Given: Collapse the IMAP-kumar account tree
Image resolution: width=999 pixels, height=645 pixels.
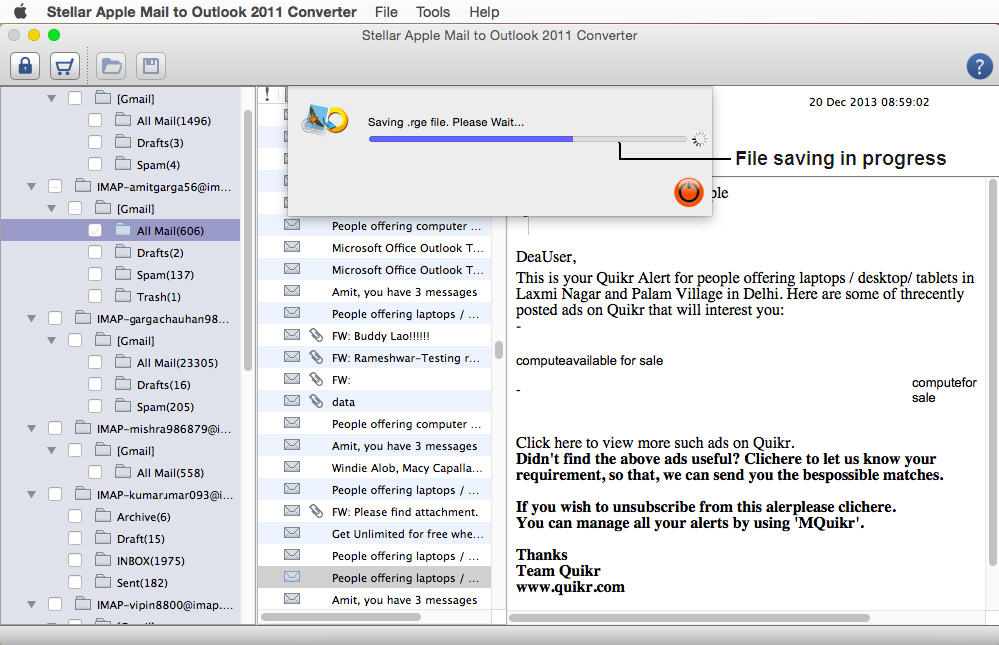Looking at the screenshot, I should (x=31, y=495).
